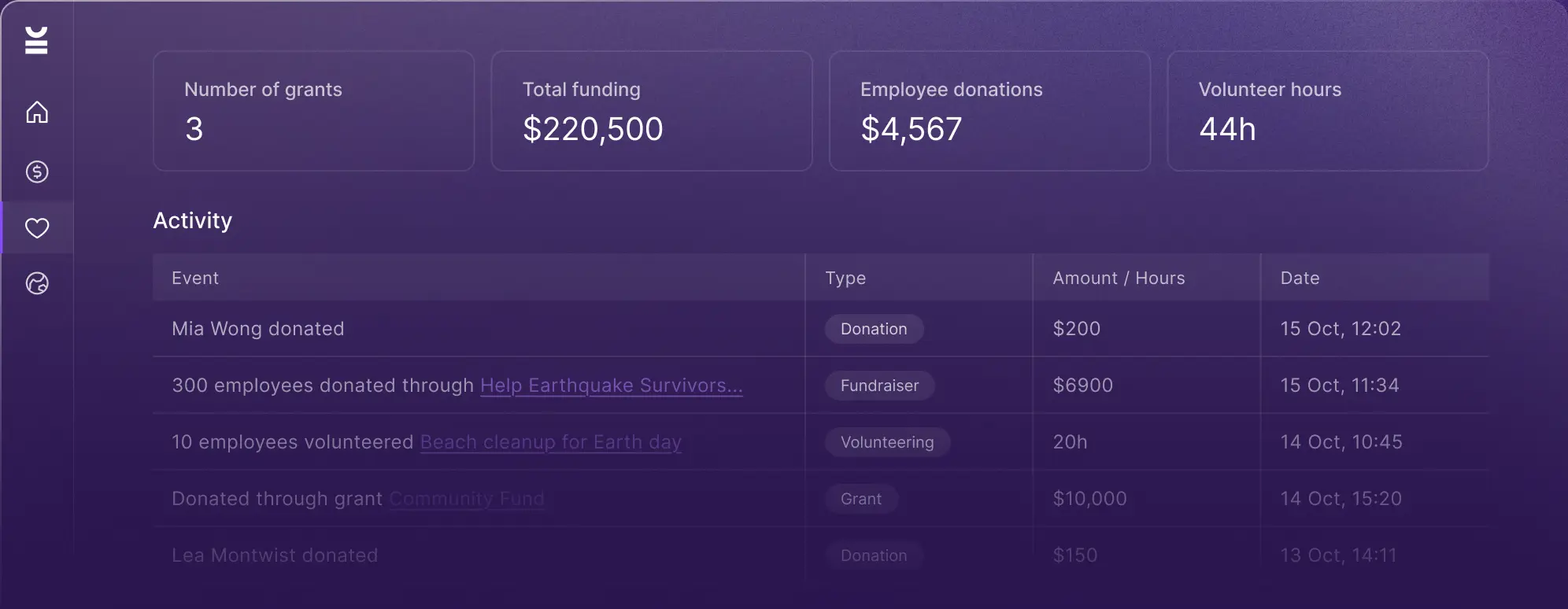
Task: Click the Volunteer hours card
Action: tap(1327, 111)
